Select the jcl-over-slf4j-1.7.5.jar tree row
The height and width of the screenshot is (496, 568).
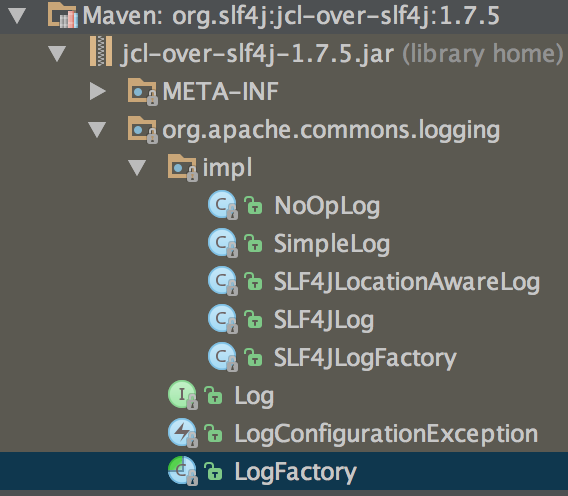tap(284, 54)
